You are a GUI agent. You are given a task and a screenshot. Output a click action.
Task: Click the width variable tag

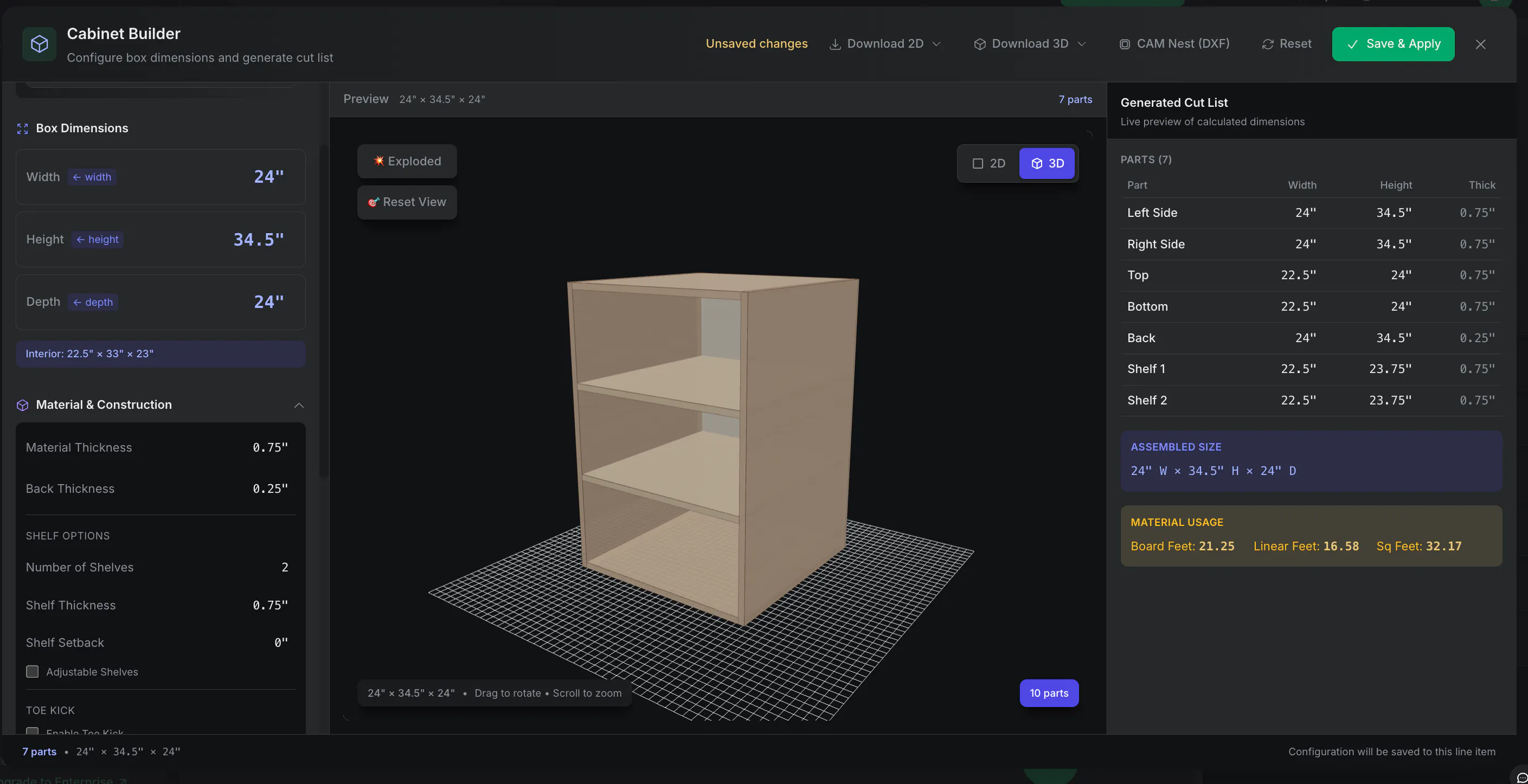point(92,177)
